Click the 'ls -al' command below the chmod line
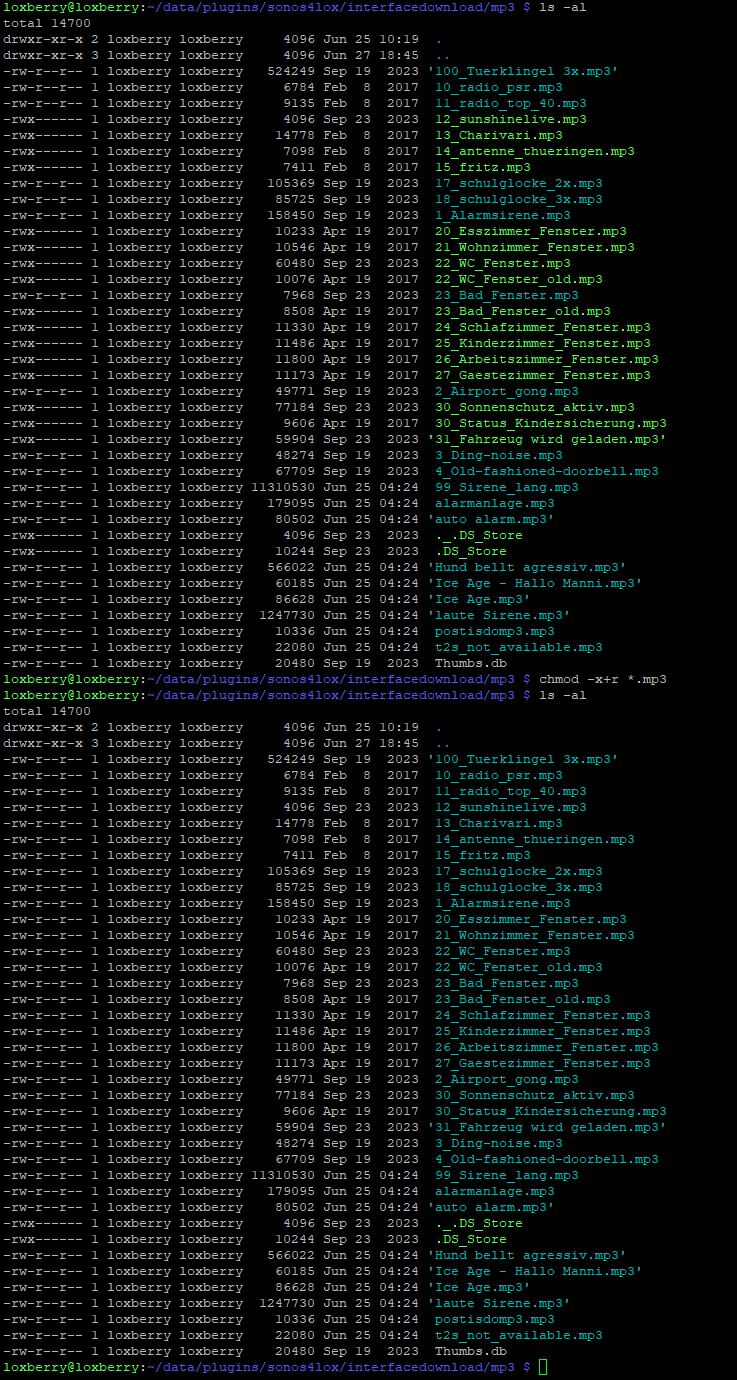The image size is (737, 1380). click(x=563, y=695)
